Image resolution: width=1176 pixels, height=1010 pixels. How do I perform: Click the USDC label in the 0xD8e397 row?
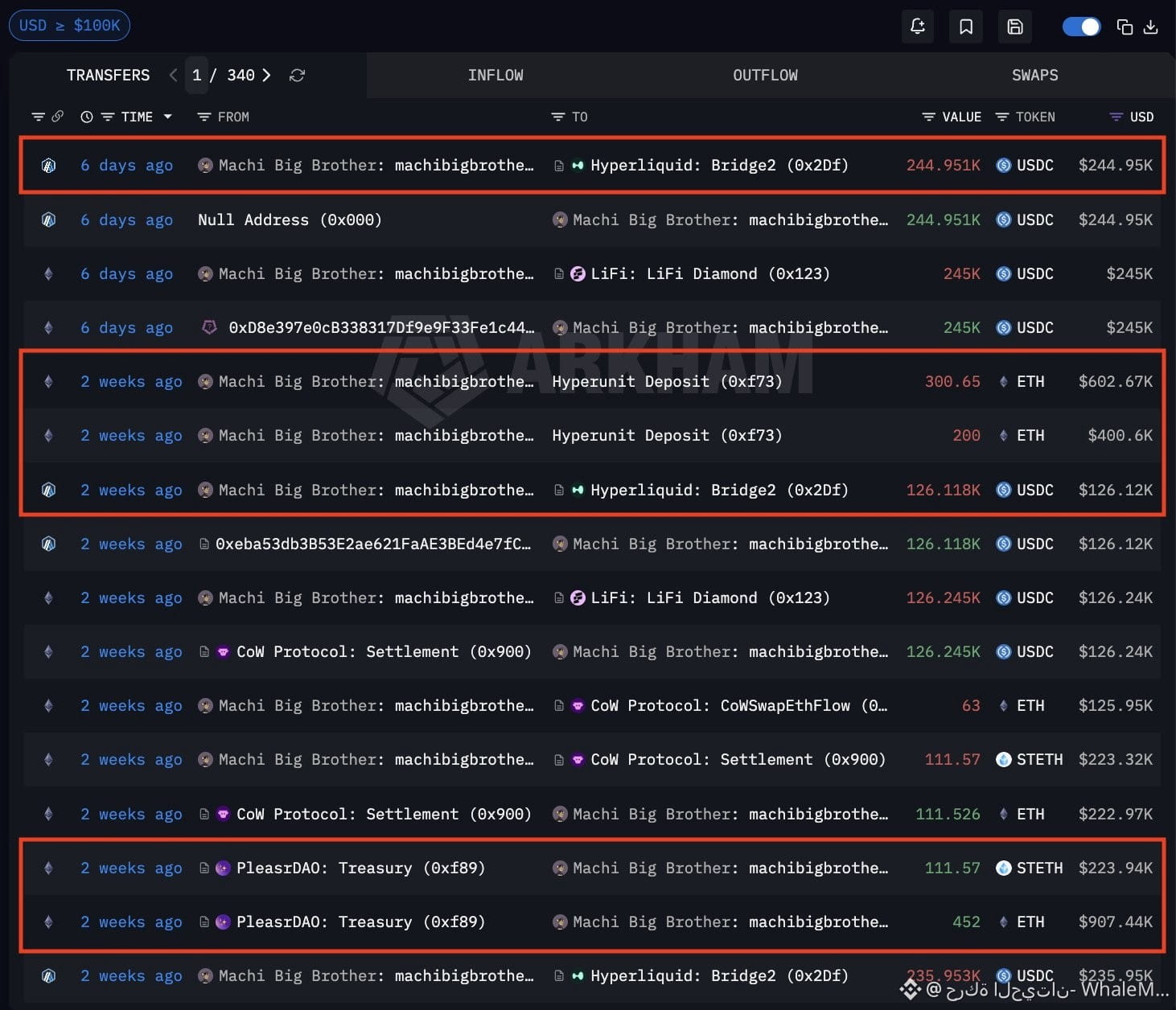click(x=1034, y=327)
